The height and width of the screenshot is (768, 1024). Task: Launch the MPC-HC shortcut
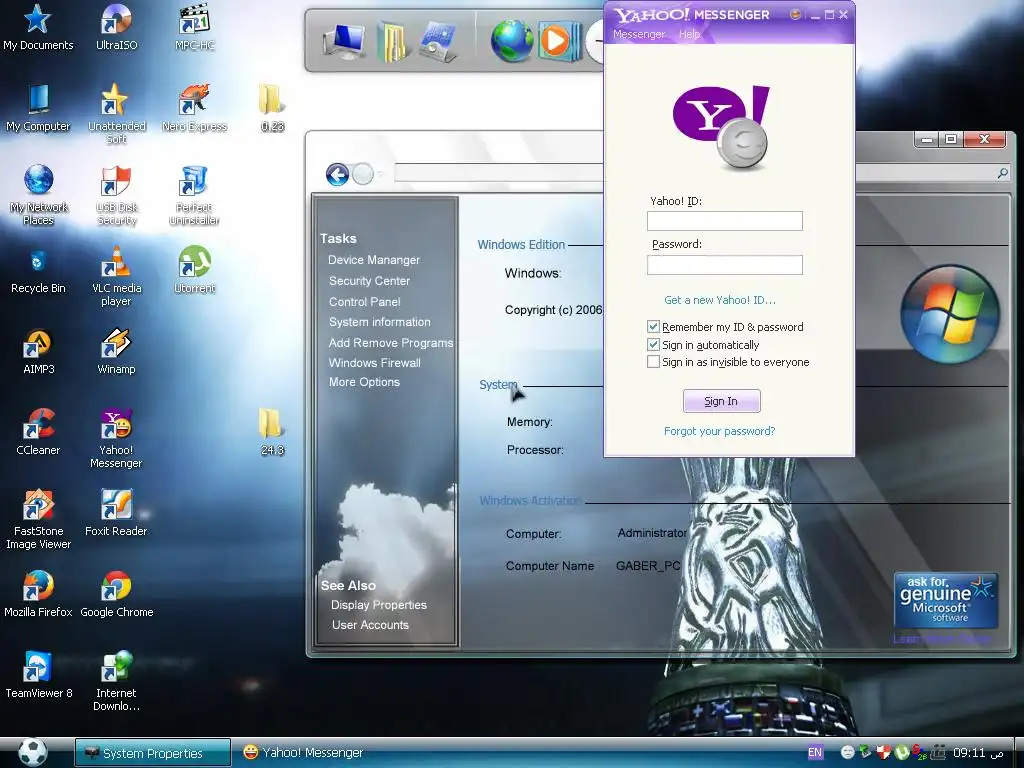click(194, 27)
